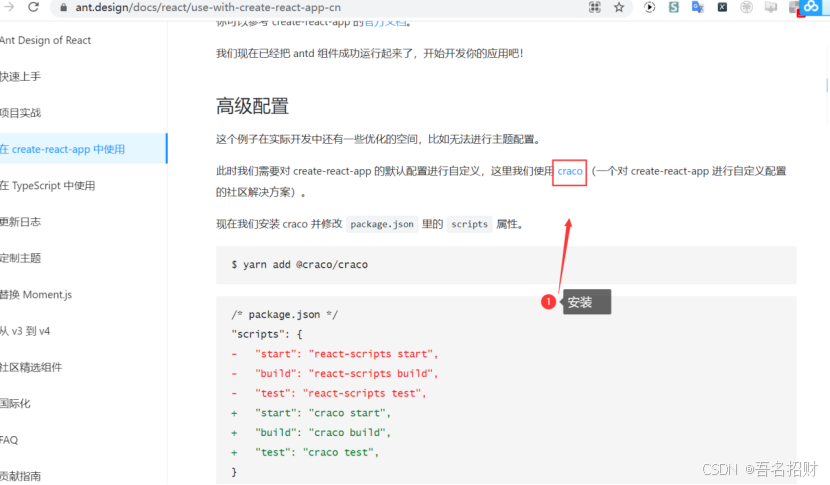Open 贡献指南 in the sidebar
Image resolution: width=830 pixels, height=485 pixels.
[20, 476]
